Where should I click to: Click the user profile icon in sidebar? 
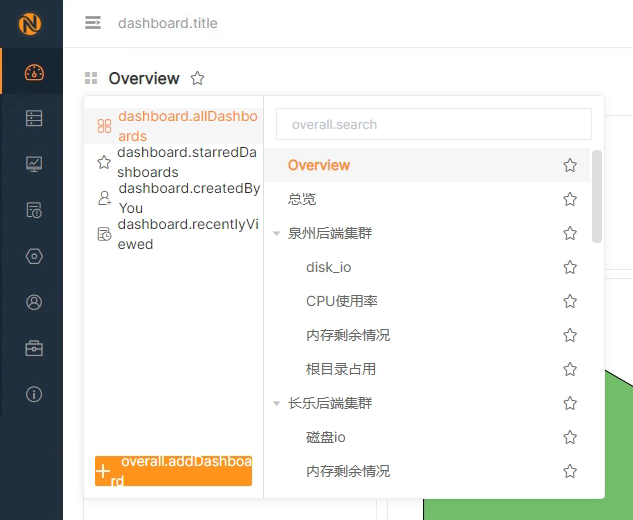pyautogui.click(x=34, y=302)
